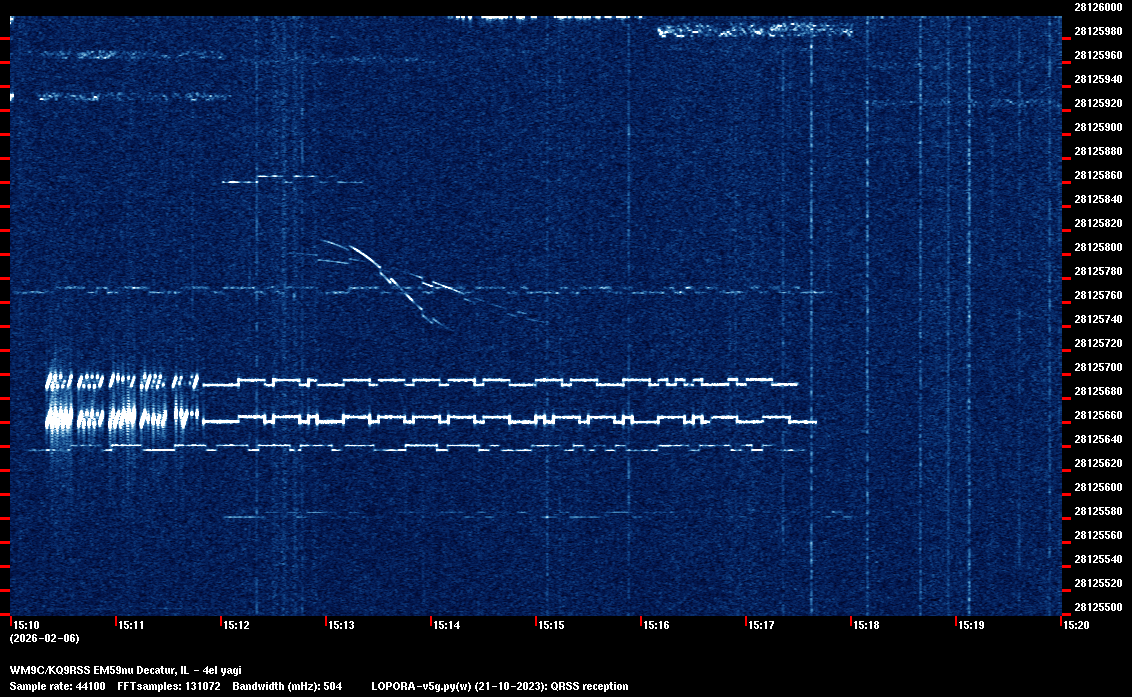Click the (2026-02-06) date text
The image size is (1132, 697).
pyautogui.click(x=44, y=638)
